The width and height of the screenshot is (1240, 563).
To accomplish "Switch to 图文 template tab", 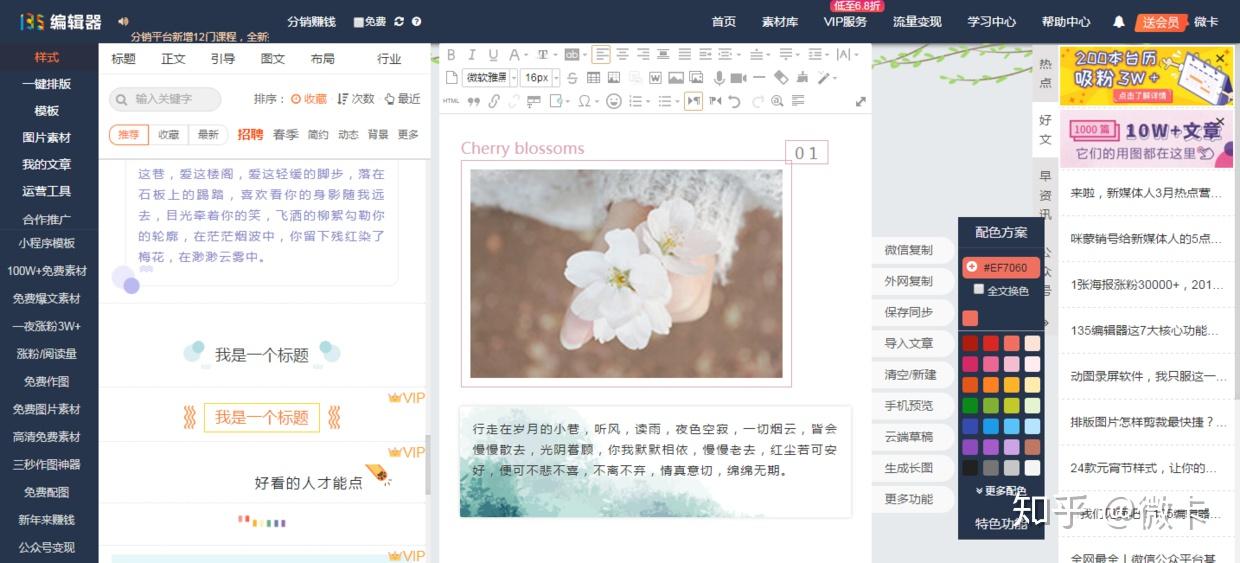I will pyautogui.click(x=273, y=59).
